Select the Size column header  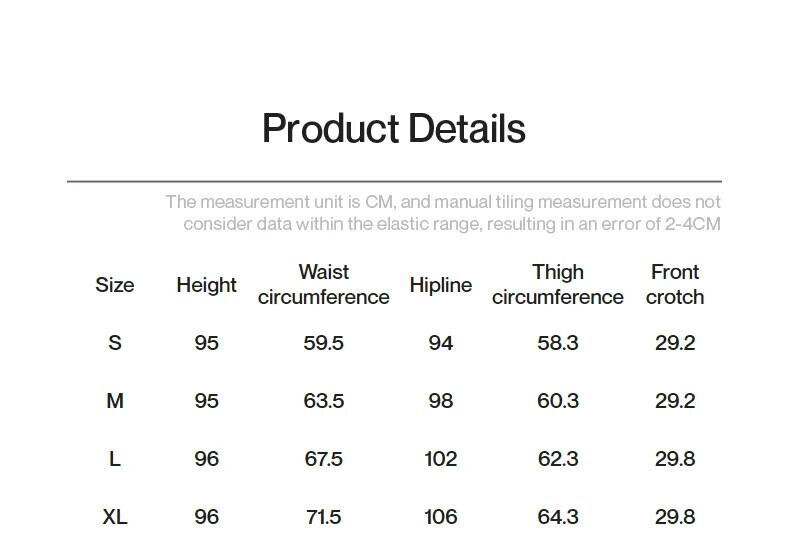115,285
